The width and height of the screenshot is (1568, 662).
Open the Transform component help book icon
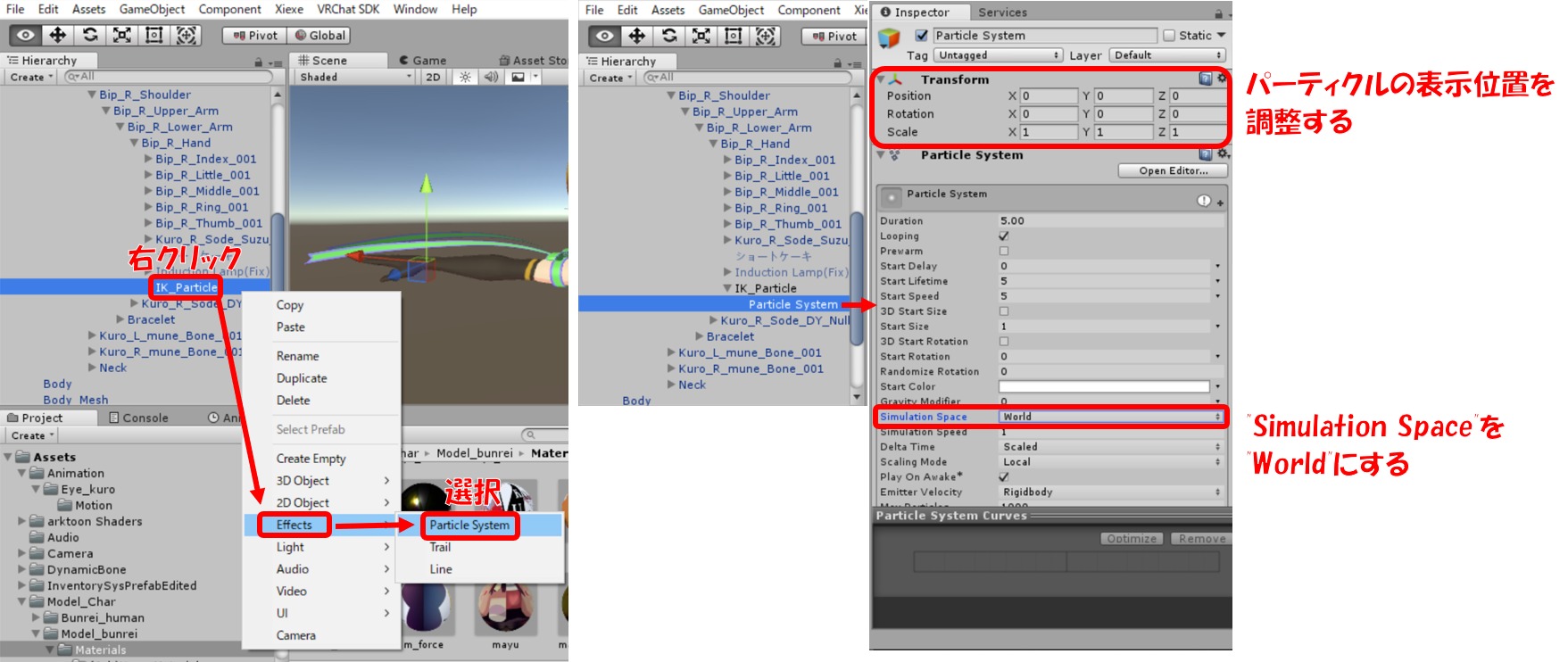click(x=1206, y=79)
